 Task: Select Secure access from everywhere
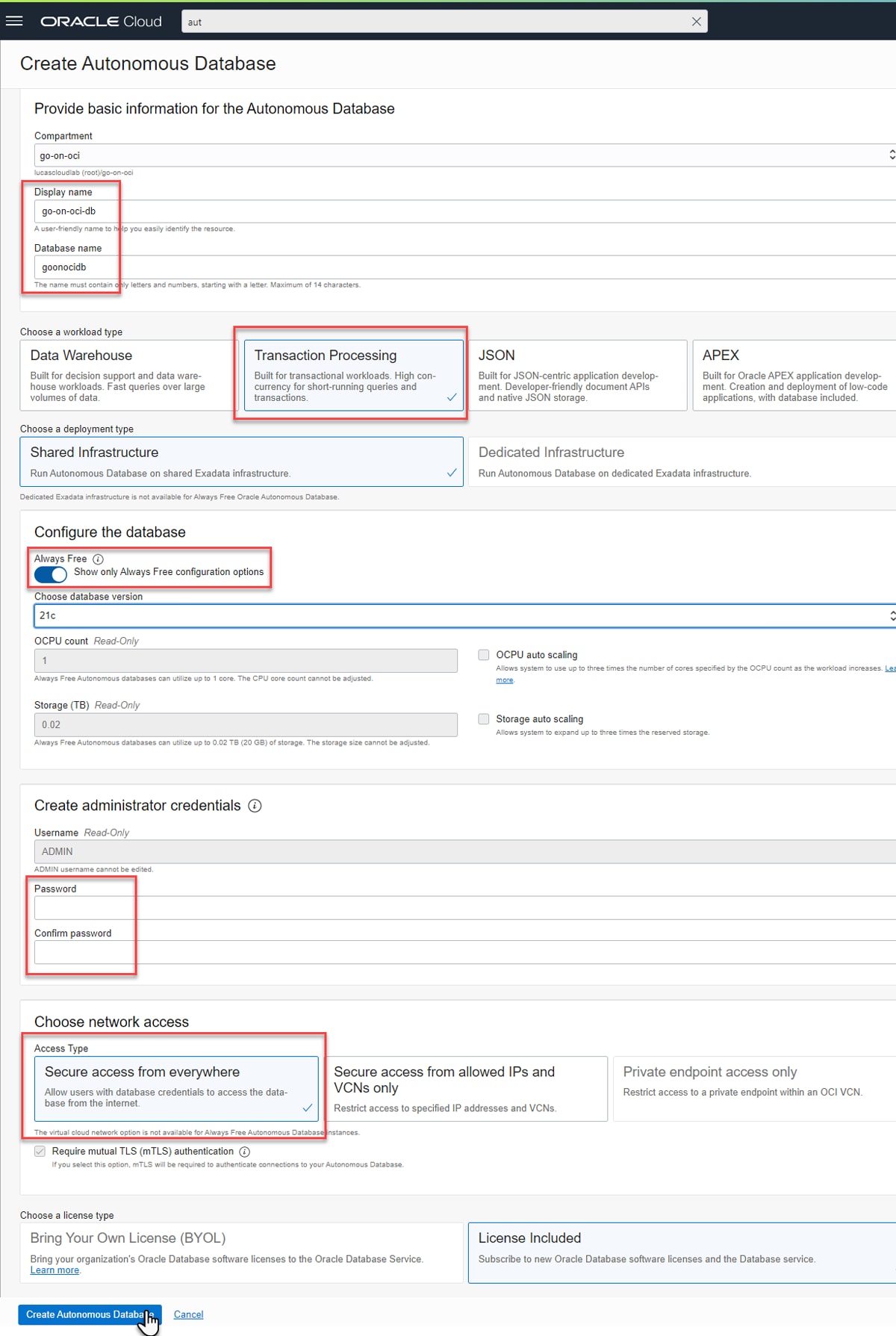pyautogui.click(x=176, y=1089)
